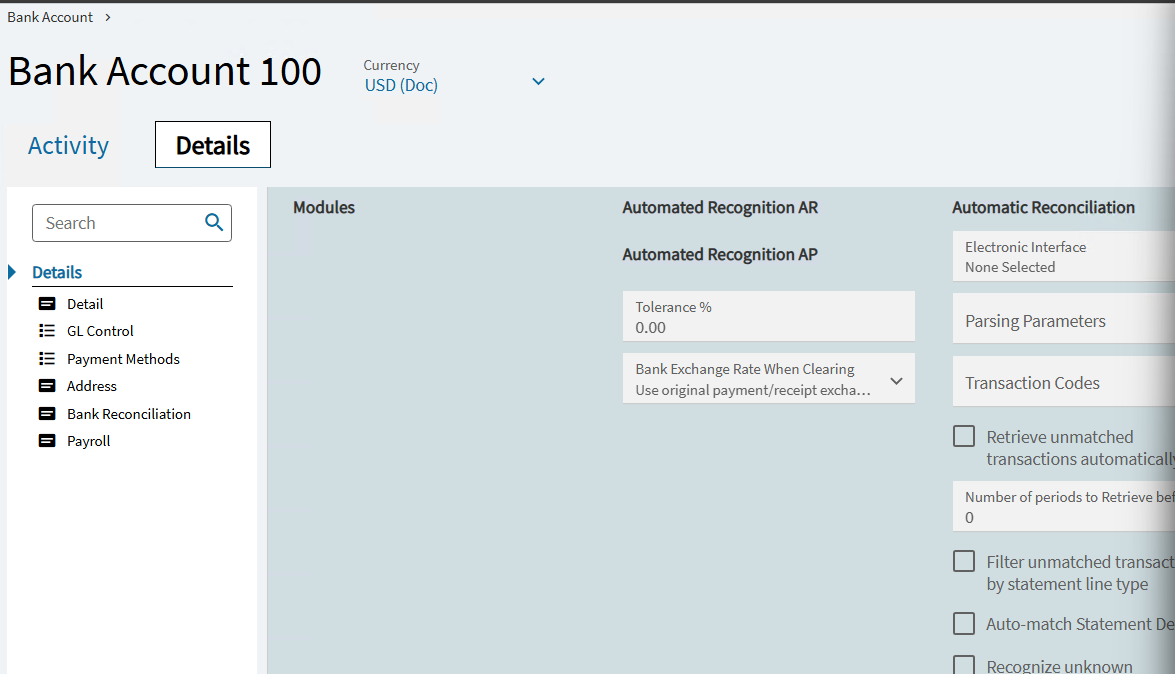1175x674 pixels.
Task: Click the Bank Account breadcrumb chevron
Action: tap(108, 17)
